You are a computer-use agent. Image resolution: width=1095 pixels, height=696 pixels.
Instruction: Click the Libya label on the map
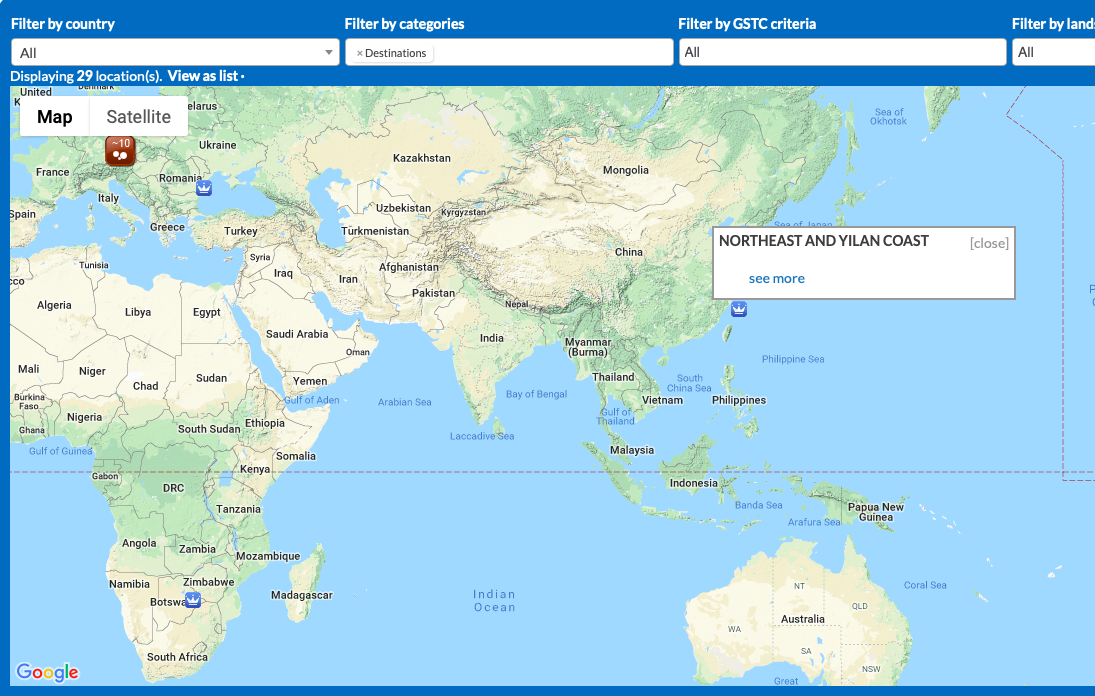pos(138,312)
